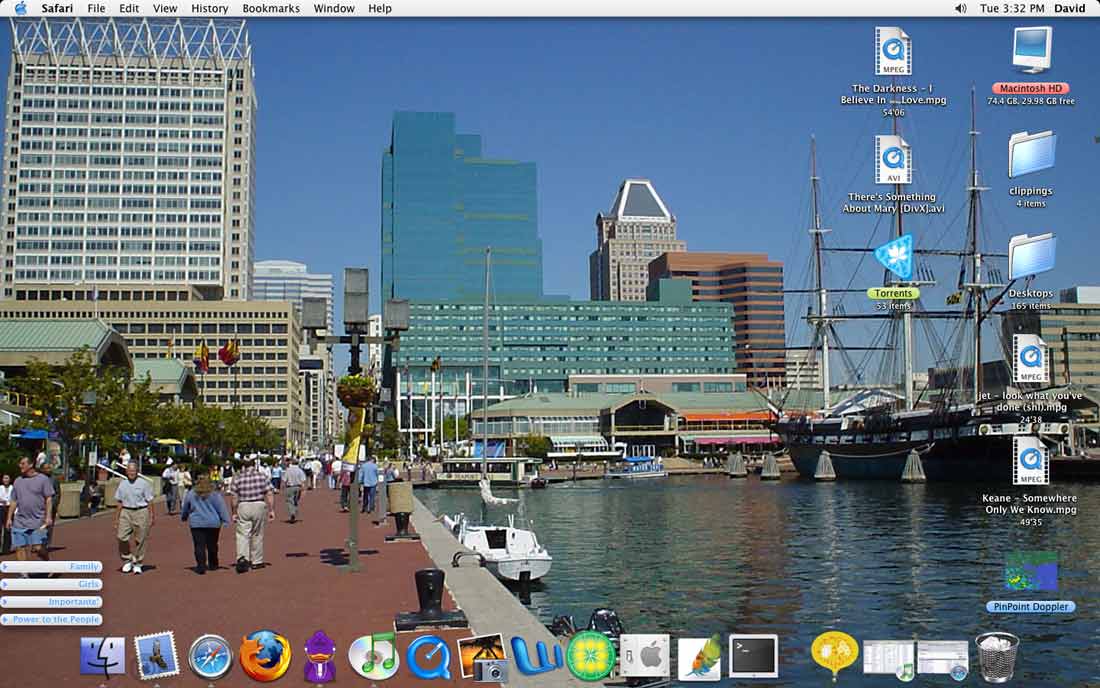
Task: Open the Apple menu
Action: [20, 8]
